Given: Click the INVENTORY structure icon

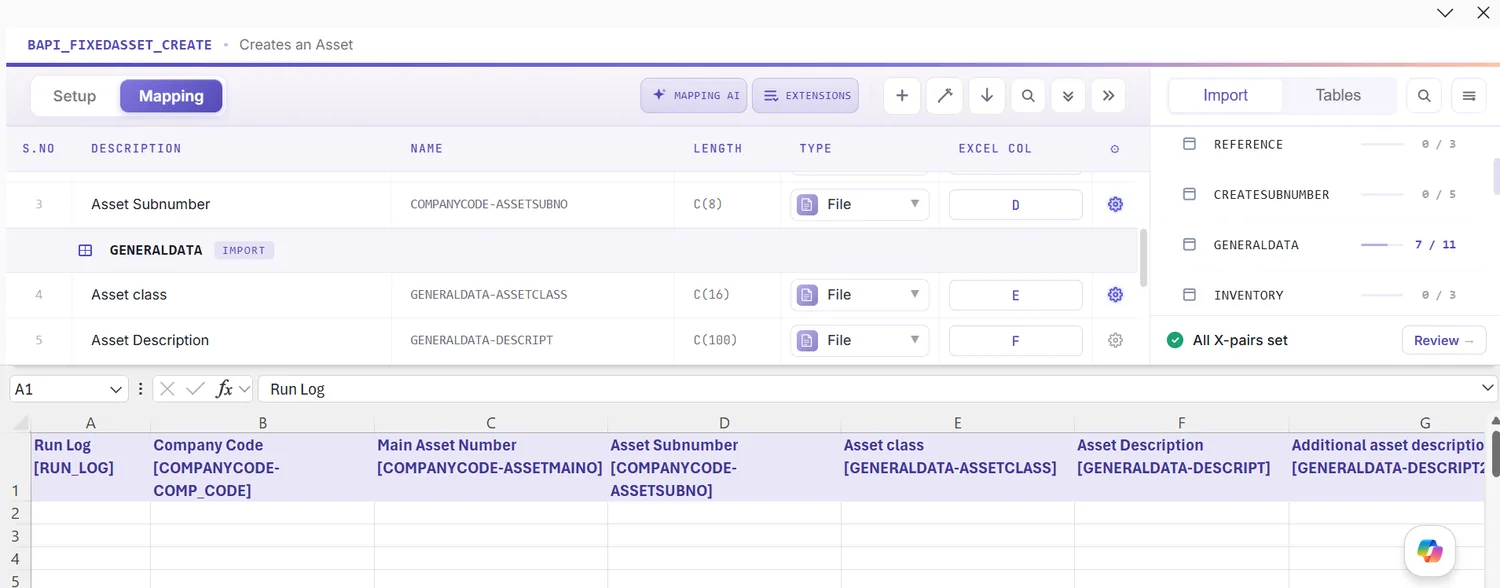Looking at the screenshot, I should [x=1189, y=295].
